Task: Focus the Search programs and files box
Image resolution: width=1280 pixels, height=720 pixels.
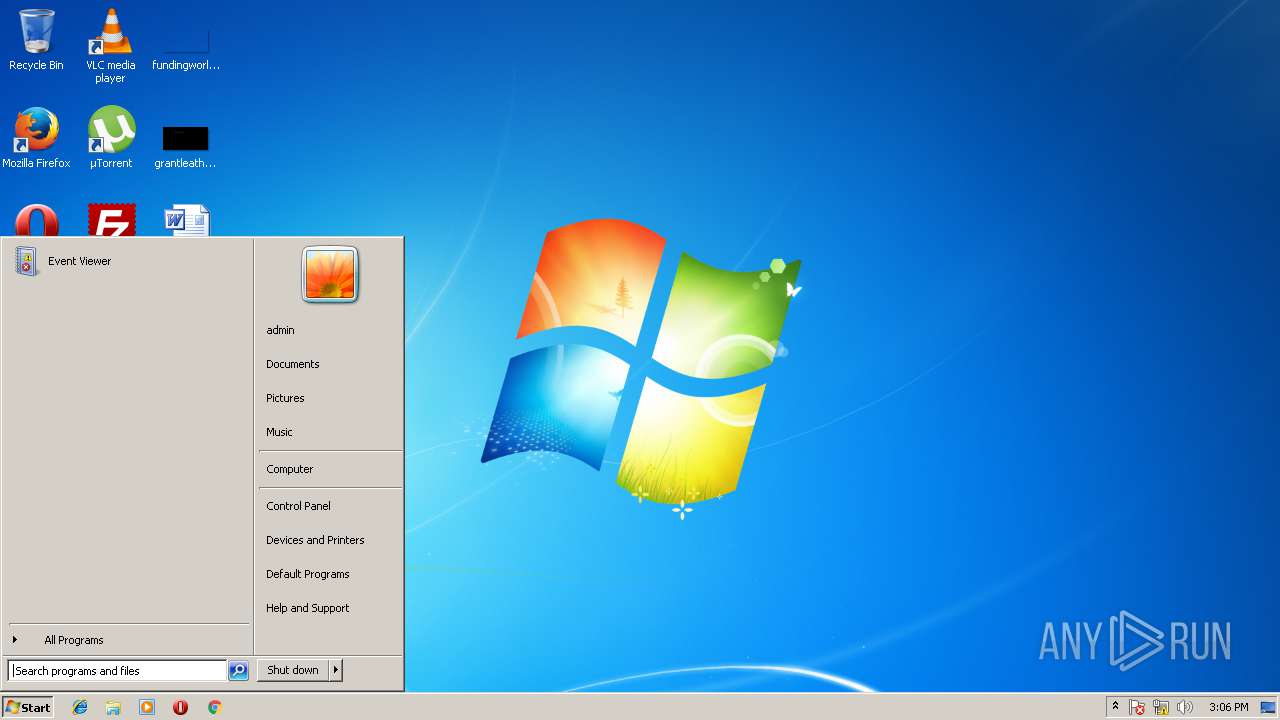Action: [x=117, y=671]
